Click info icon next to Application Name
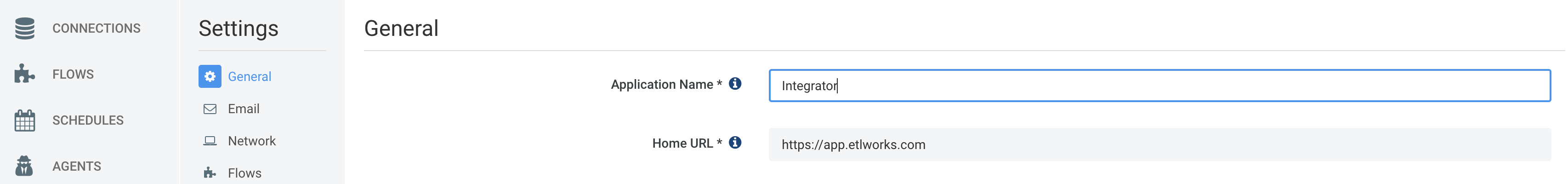This screenshot has width=1568, height=184. click(735, 83)
